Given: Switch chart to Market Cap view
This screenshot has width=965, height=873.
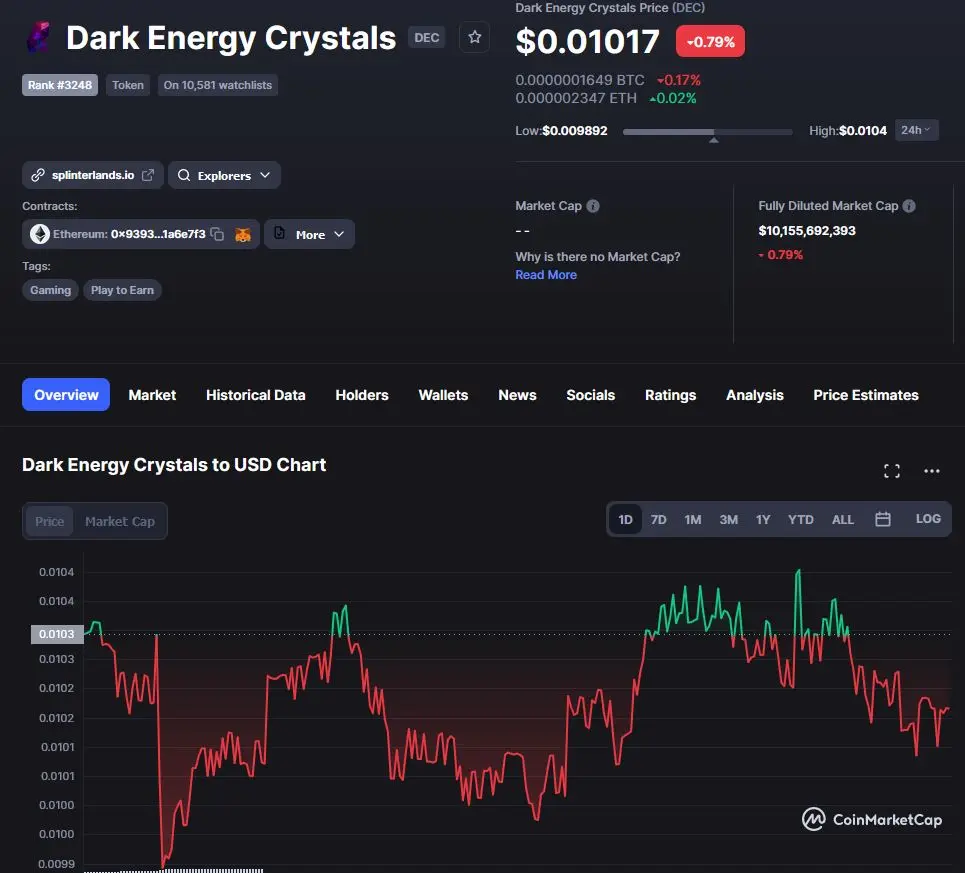Looking at the screenshot, I should (119, 522).
